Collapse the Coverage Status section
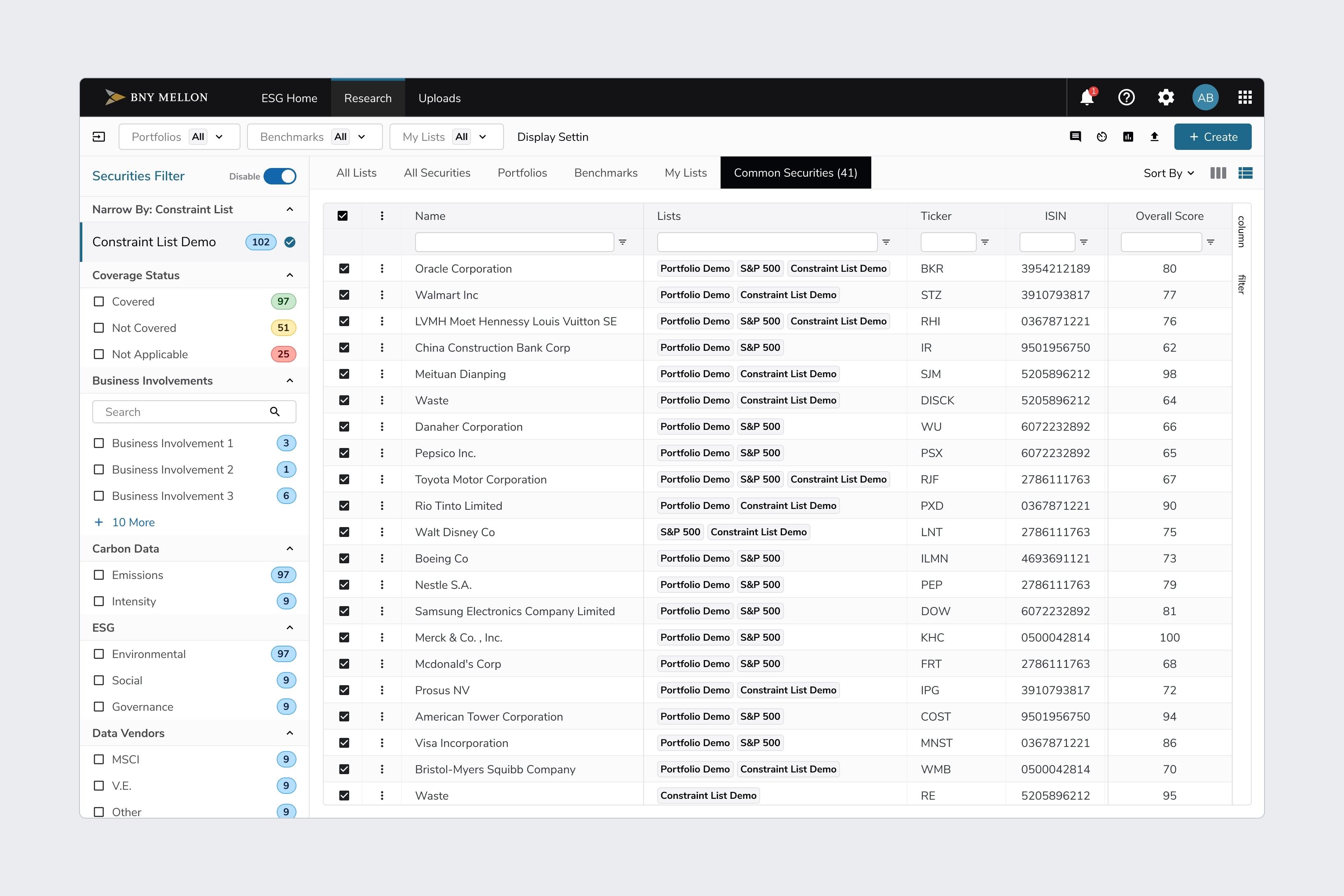Image resolution: width=1344 pixels, height=896 pixels. click(290, 275)
